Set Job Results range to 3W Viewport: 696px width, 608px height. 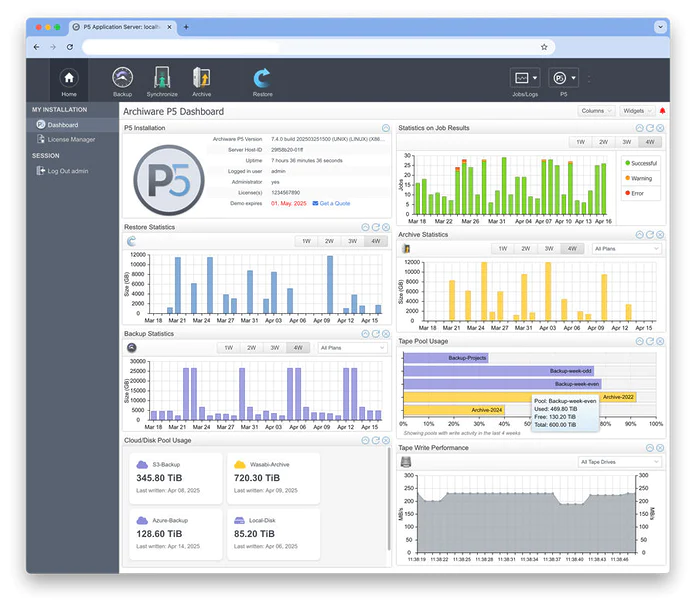point(626,142)
